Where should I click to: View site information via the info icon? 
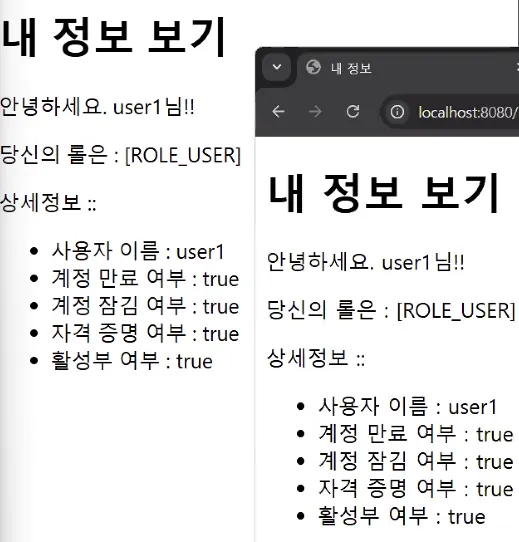pyautogui.click(x=397, y=112)
